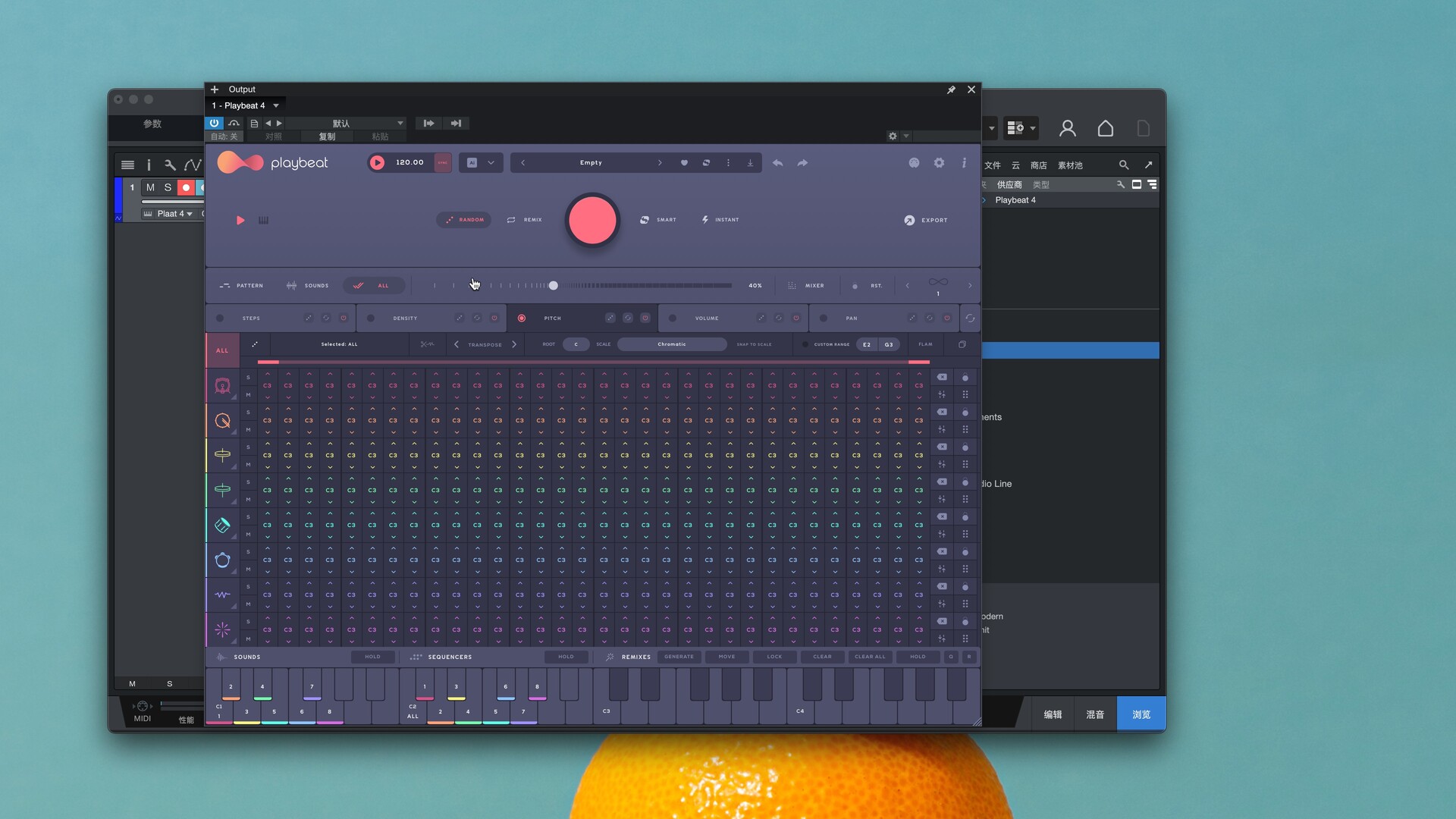Favorite the preset with heart icon

click(x=684, y=162)
